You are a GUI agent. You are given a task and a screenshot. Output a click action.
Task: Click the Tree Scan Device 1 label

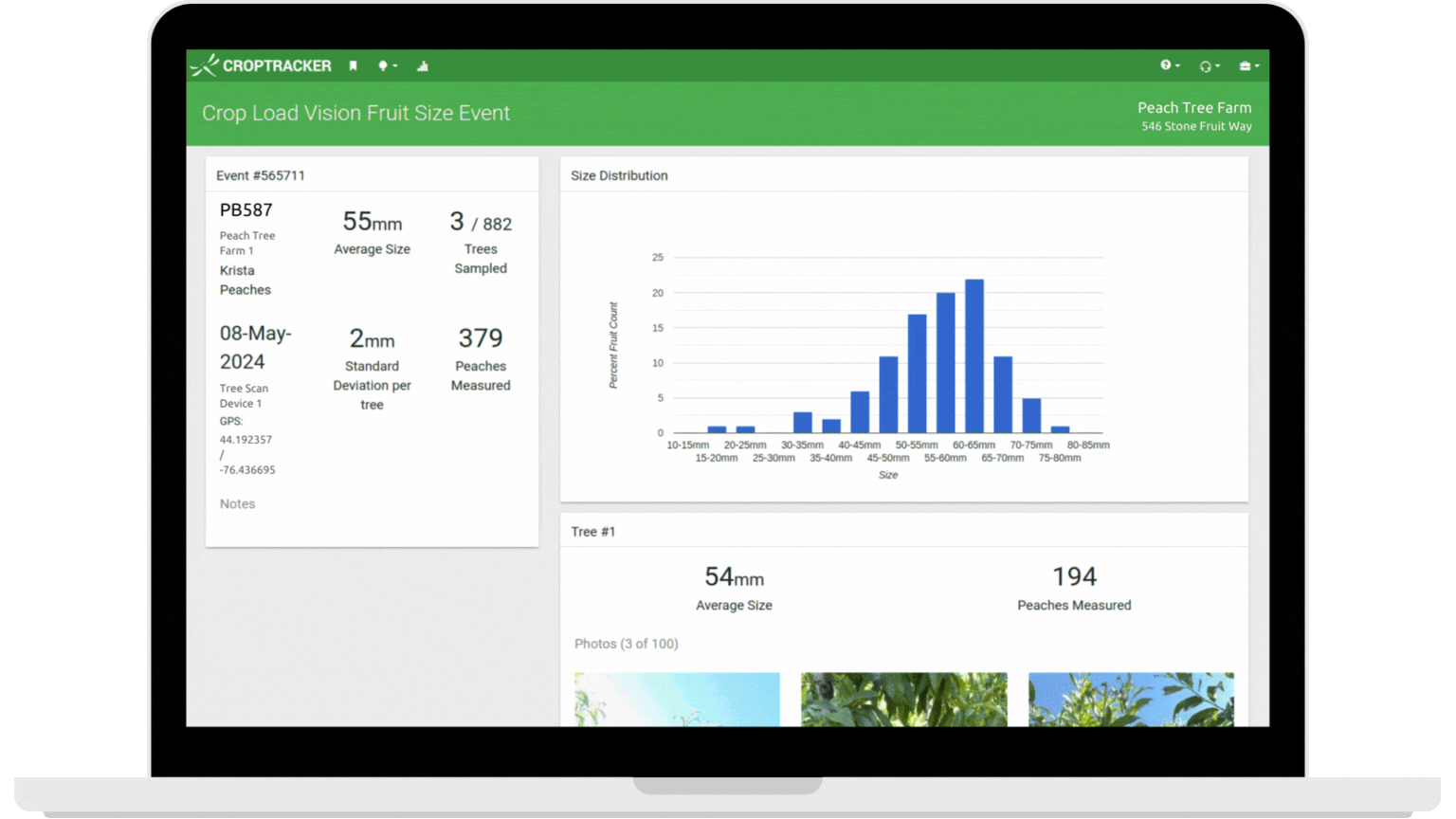tap(244, 396)
